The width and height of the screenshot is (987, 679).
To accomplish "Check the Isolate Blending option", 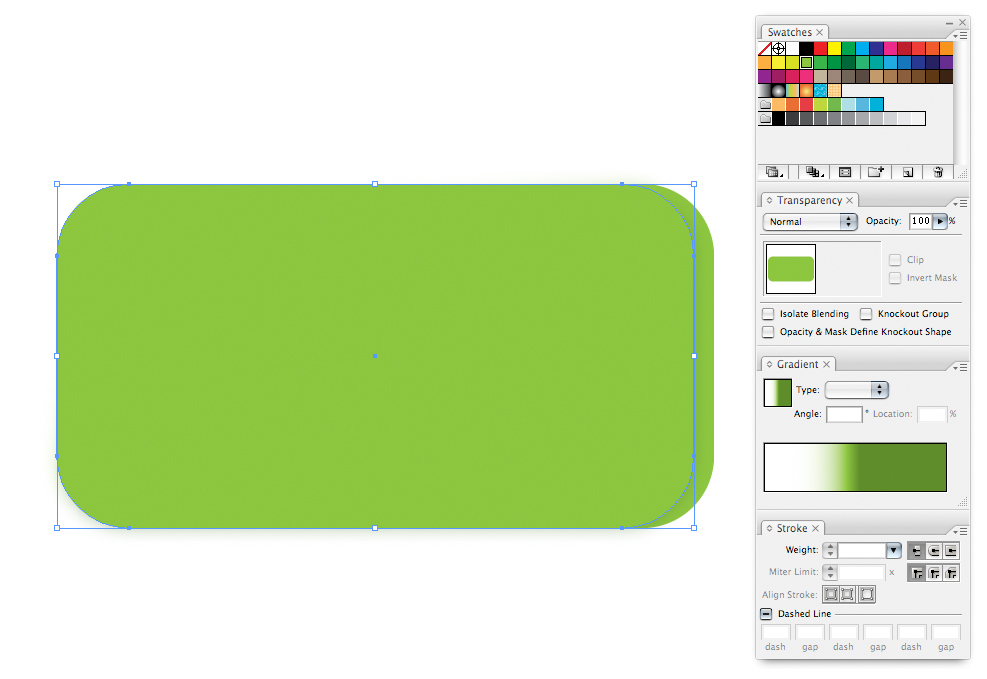I will (768, 313).
